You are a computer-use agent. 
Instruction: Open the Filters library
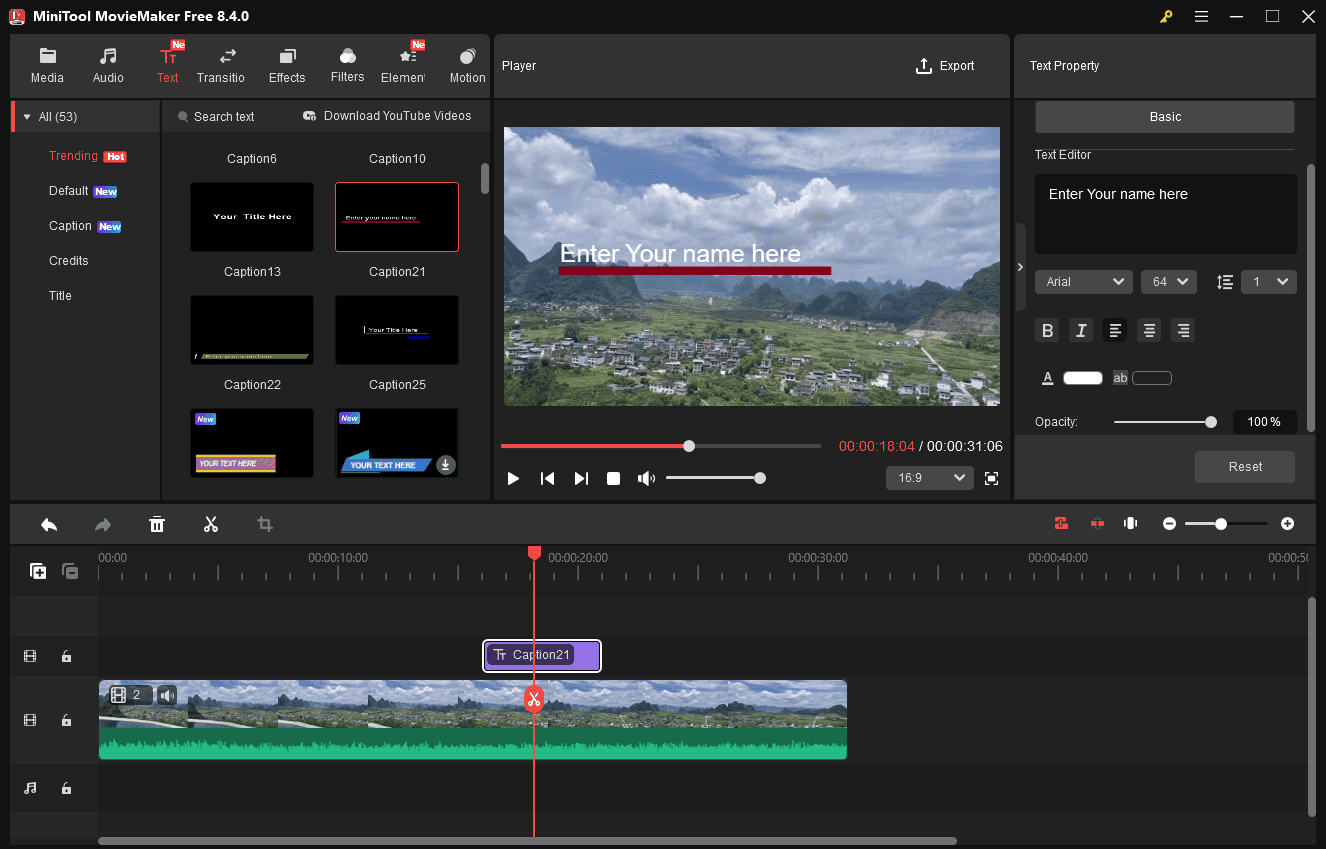(x=347, y=63)
